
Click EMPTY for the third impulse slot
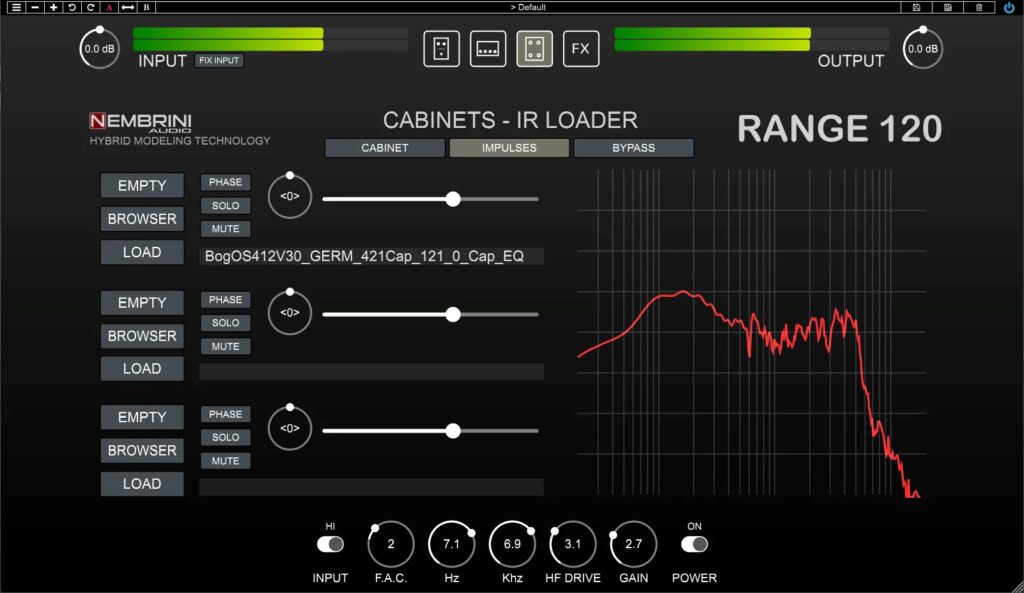pyautogui.click(x=142, y=417)
